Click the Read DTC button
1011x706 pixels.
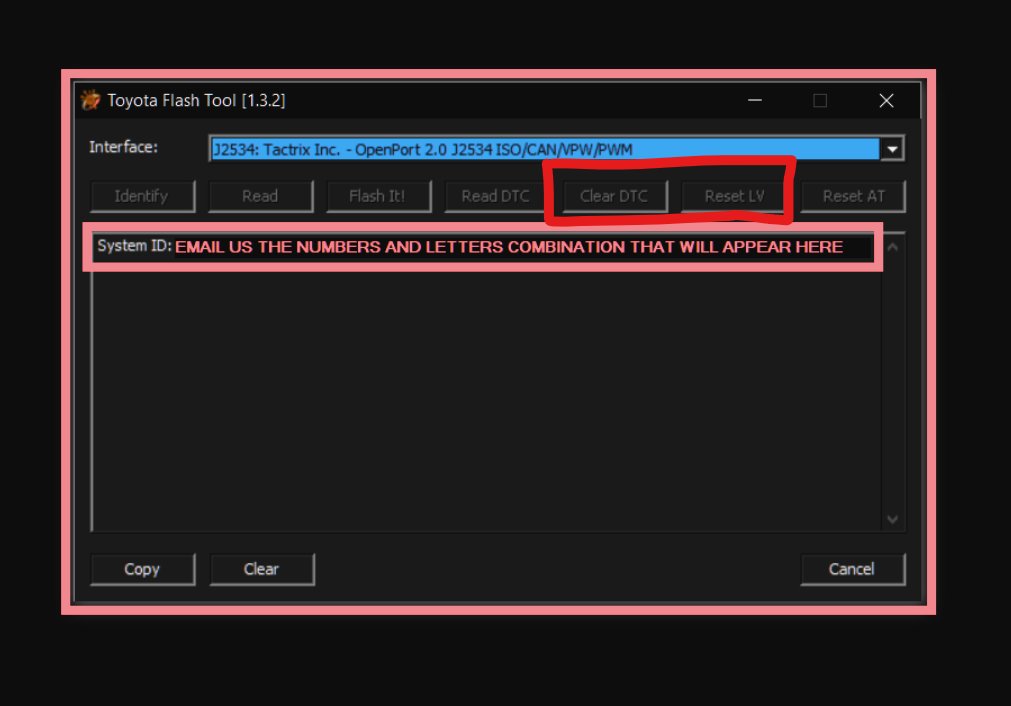[496, 196]
